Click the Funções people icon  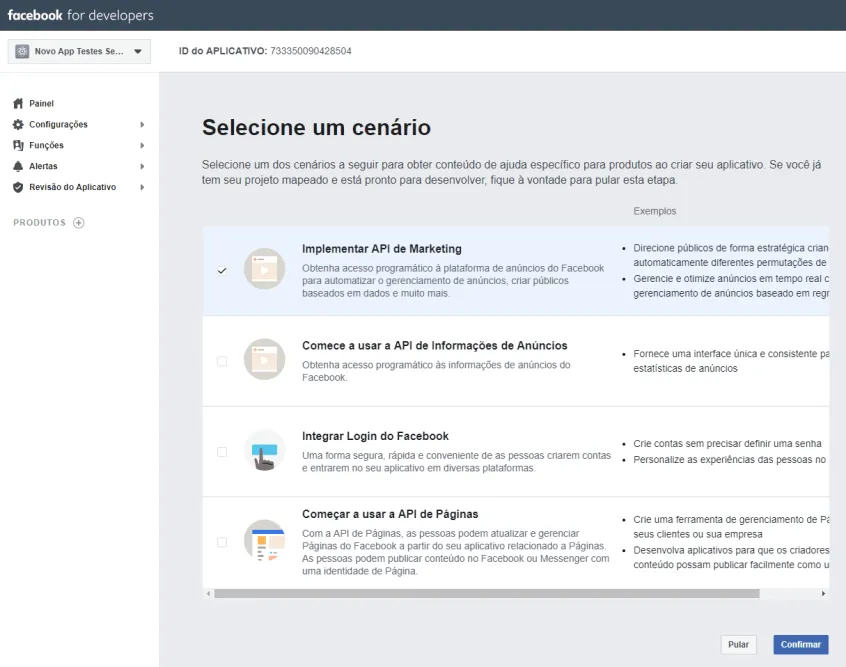(x=18, y=145)
